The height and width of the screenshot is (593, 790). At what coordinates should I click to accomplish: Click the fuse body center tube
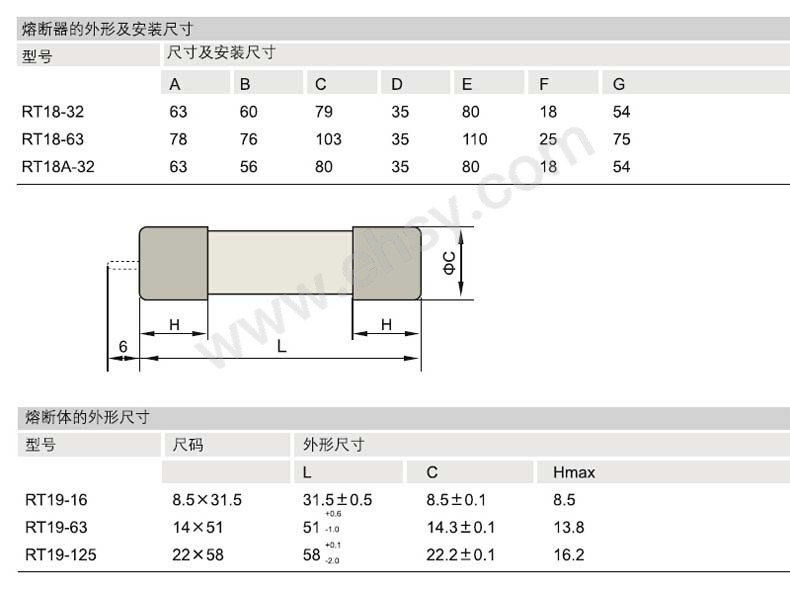pos(280,262)
